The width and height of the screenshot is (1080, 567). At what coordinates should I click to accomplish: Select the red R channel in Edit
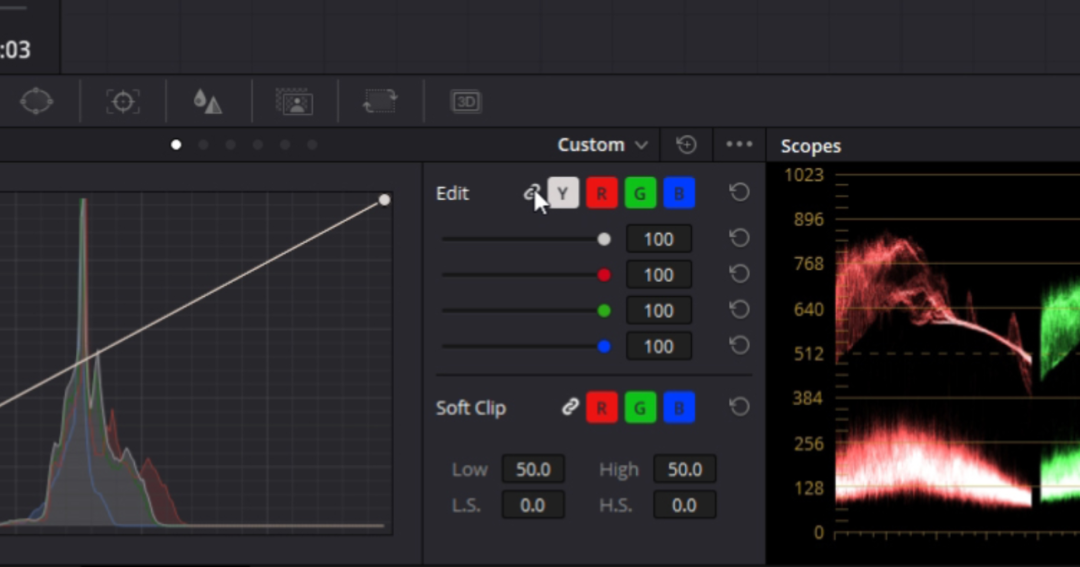coord(601,193)
